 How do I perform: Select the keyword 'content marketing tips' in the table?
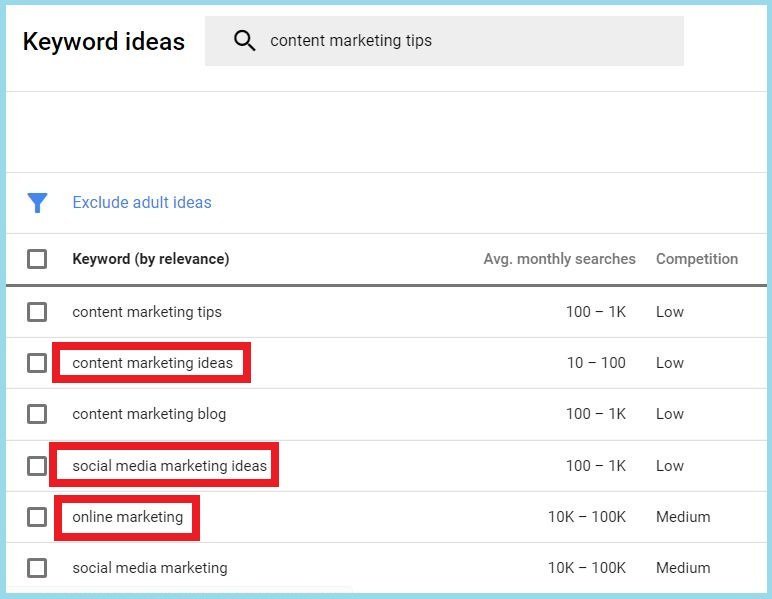pos(147,312)
